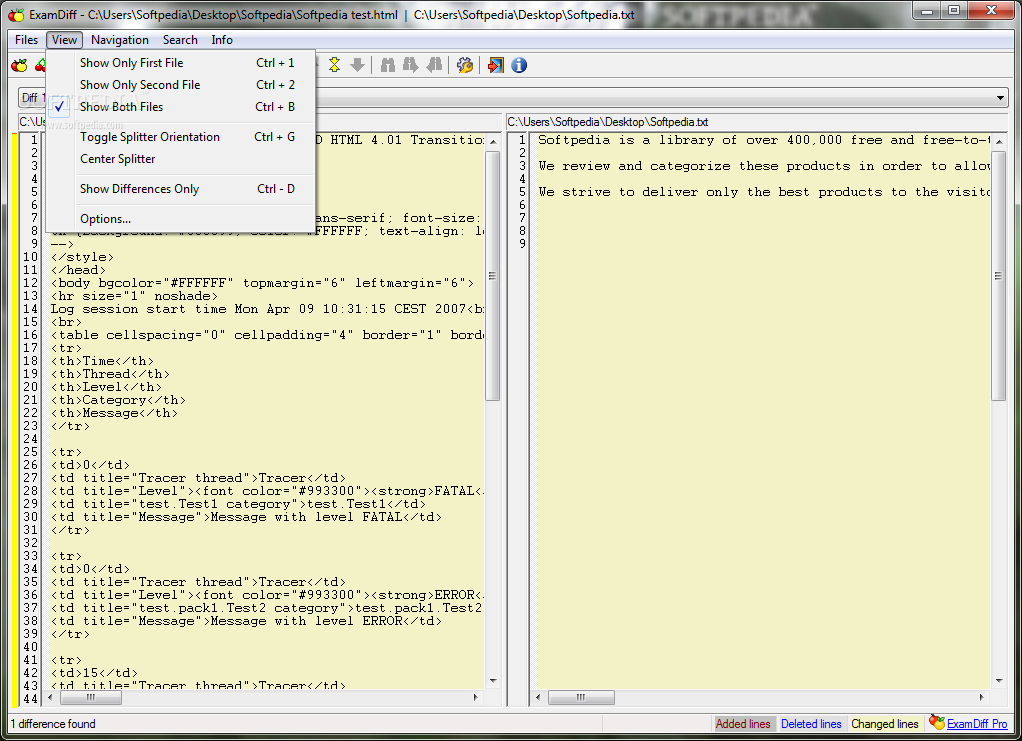1022x741 pixels.
Task: Click 'Softpedia is a library' line
Action: click(x=764, y=139)
